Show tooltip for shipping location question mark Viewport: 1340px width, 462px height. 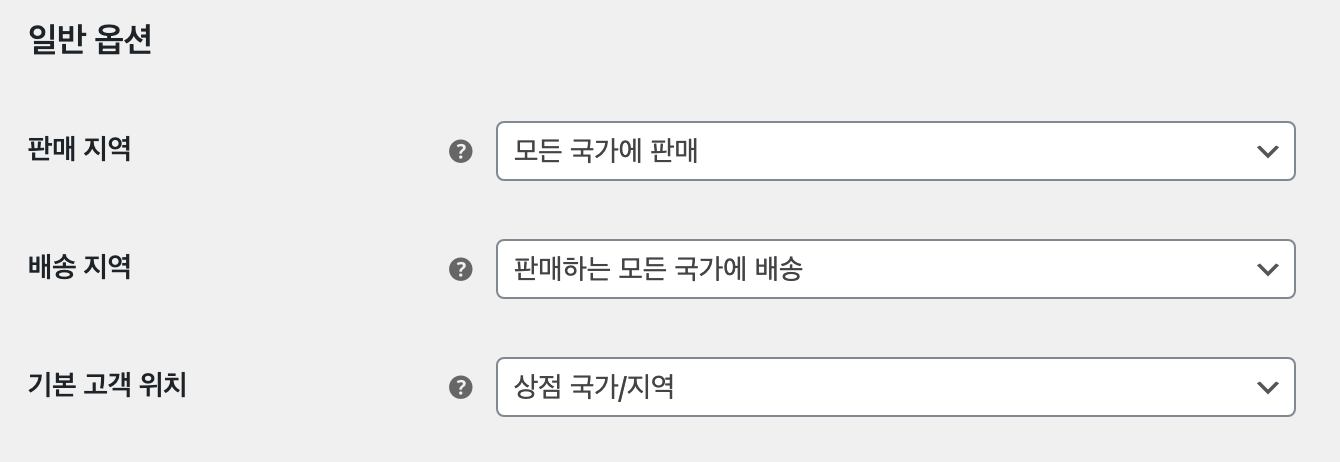[460, 269]
